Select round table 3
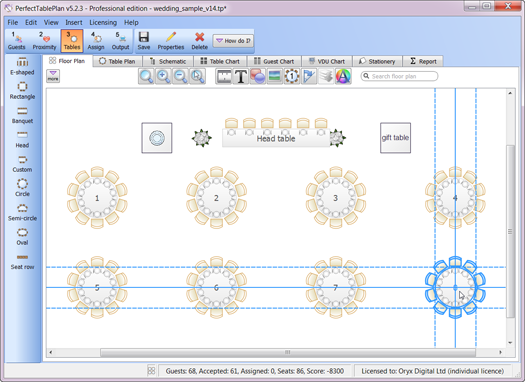Viewport: 525px width, 382px height. 335,198
